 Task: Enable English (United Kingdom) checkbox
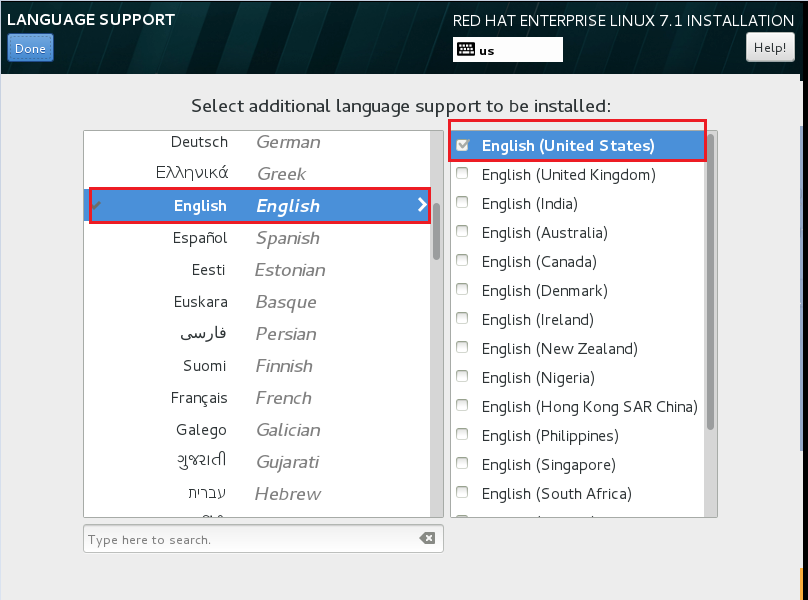tap(462, 174)
